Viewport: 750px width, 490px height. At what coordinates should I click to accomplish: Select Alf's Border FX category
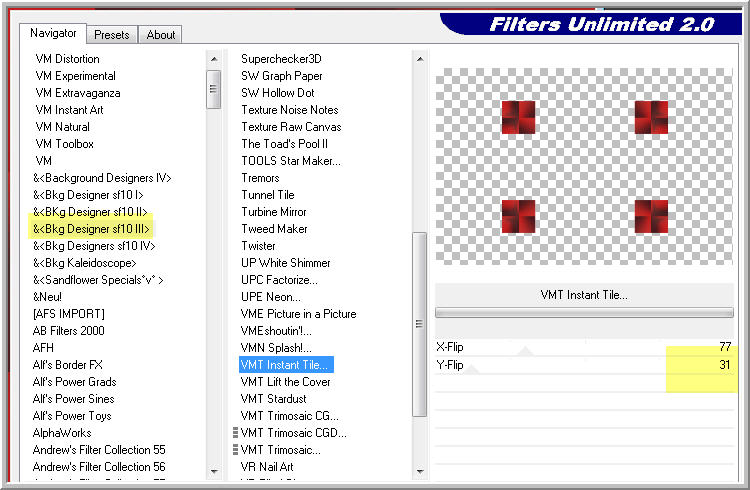point(67,365)
